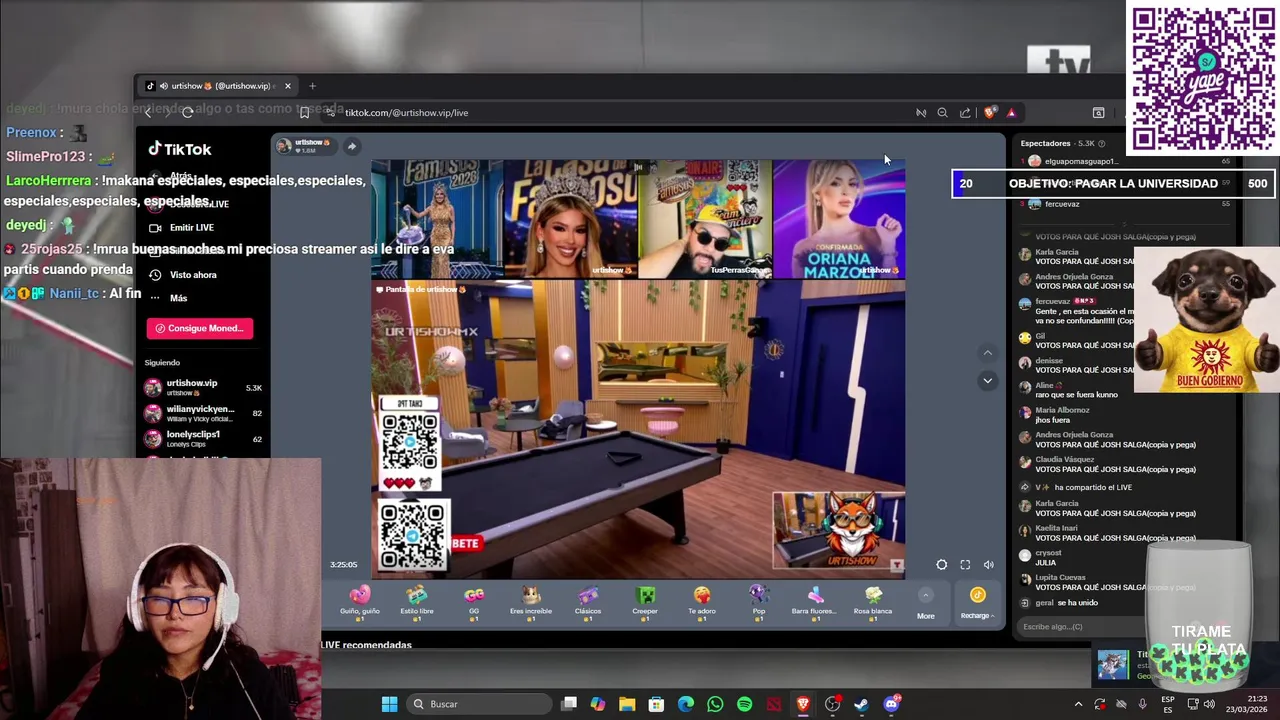Open Emitir LIVE in sidebar
Viewport: 1280px width, 720px height.
(x=191, y=227)
